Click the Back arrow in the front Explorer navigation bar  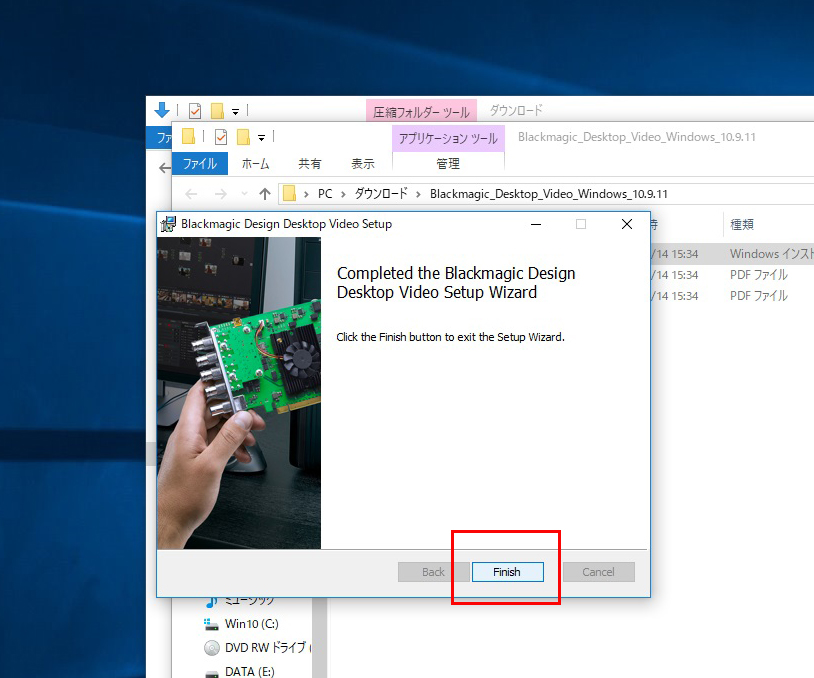coord(191,194)
